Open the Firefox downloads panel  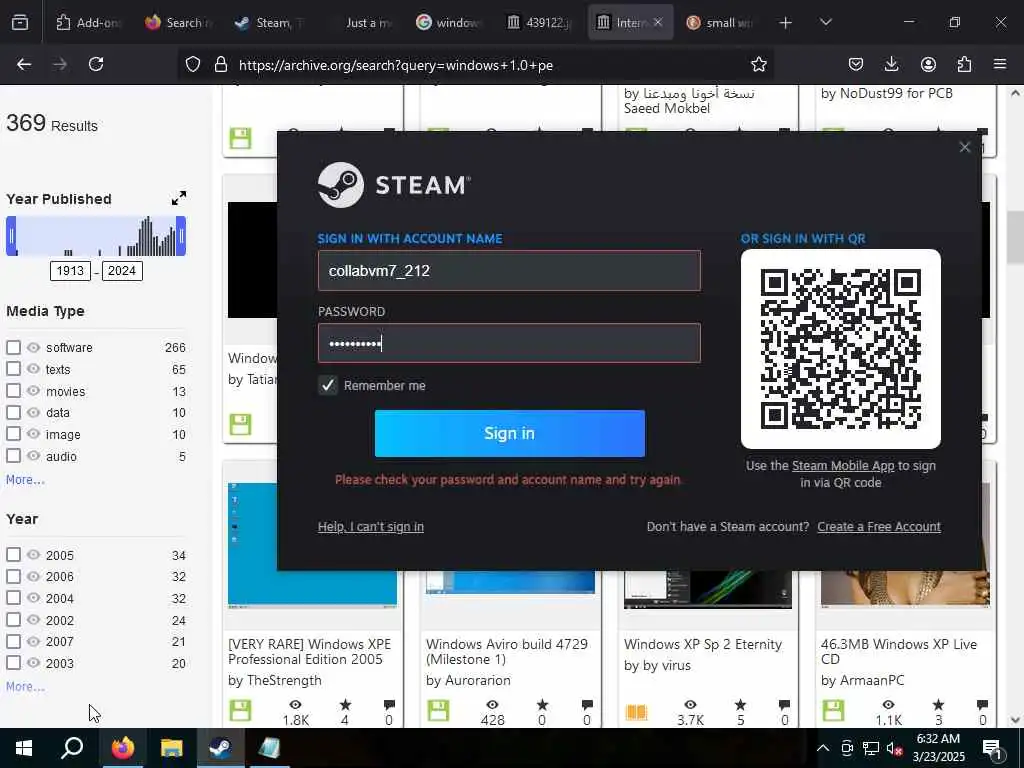891,64
